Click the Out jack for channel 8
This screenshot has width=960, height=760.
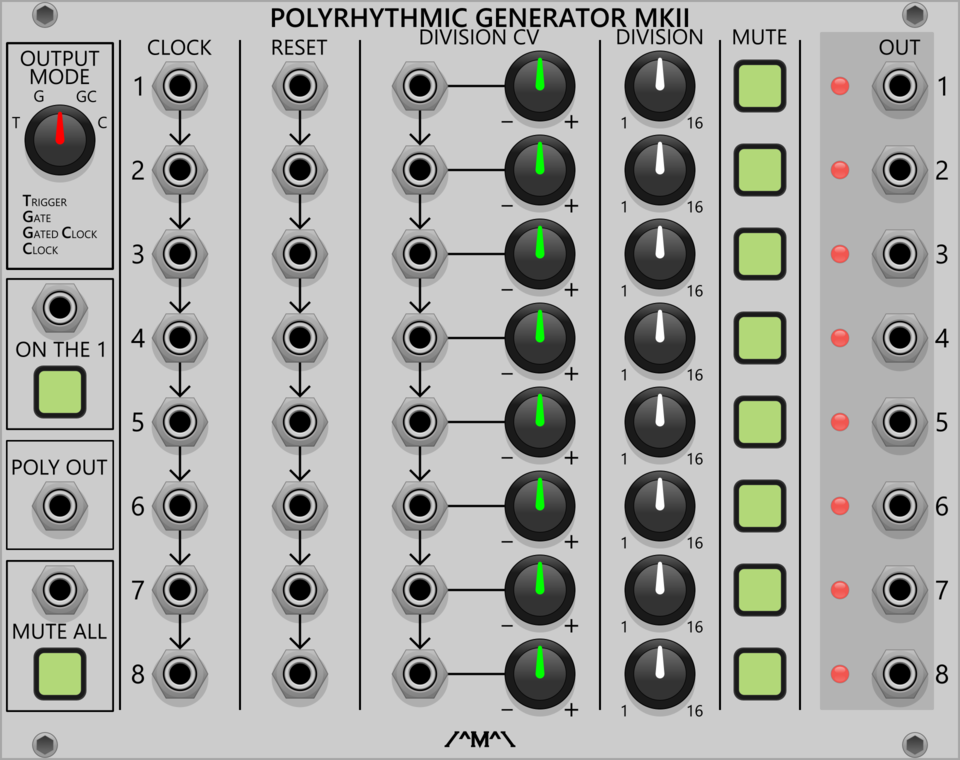900,674
